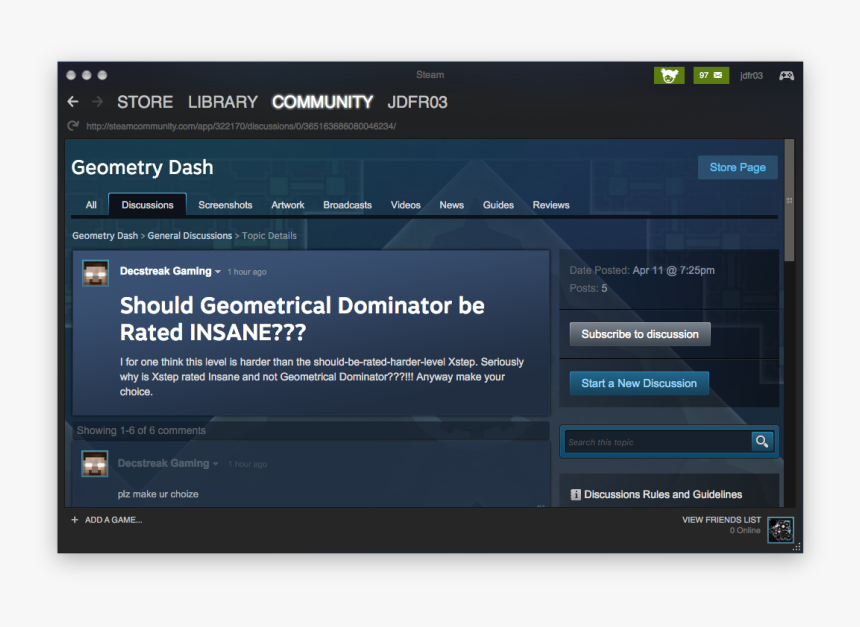
Task: Open the 97 messages inbox
Action: [x=711, y=75]
